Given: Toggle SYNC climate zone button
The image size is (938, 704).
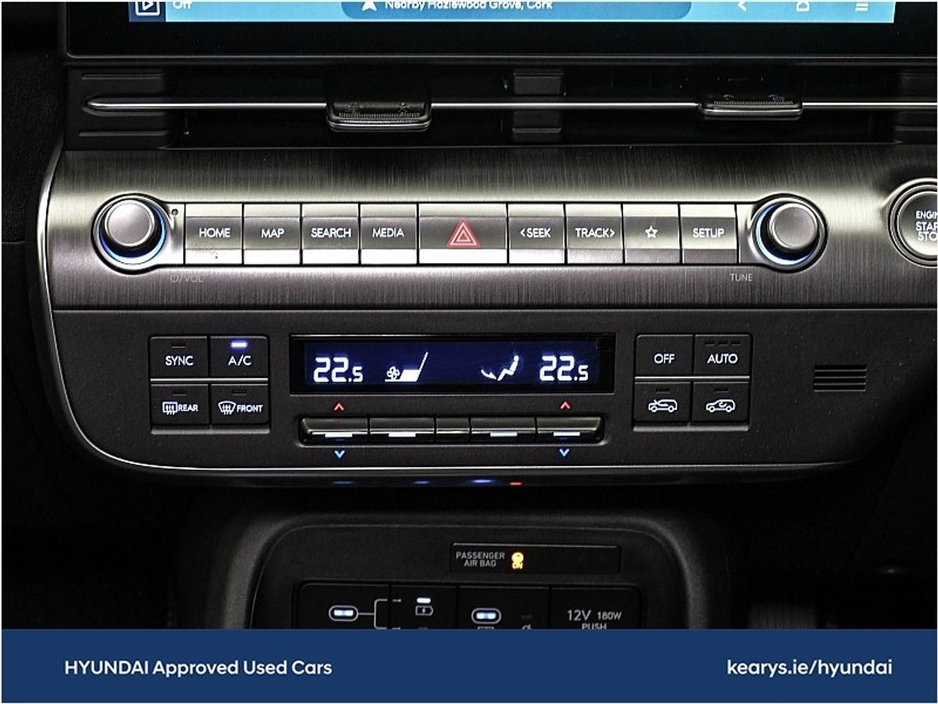Looking at the screenshot, I should 180,359.
